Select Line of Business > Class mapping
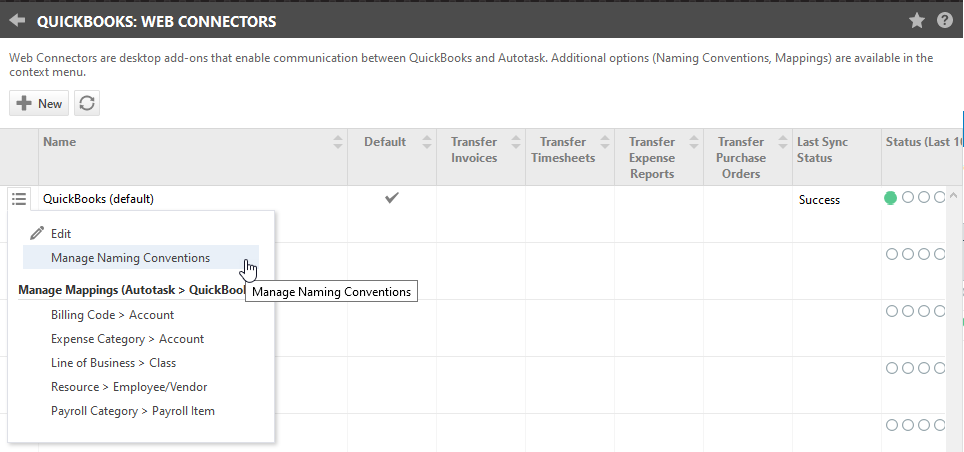 click(114, 363)
